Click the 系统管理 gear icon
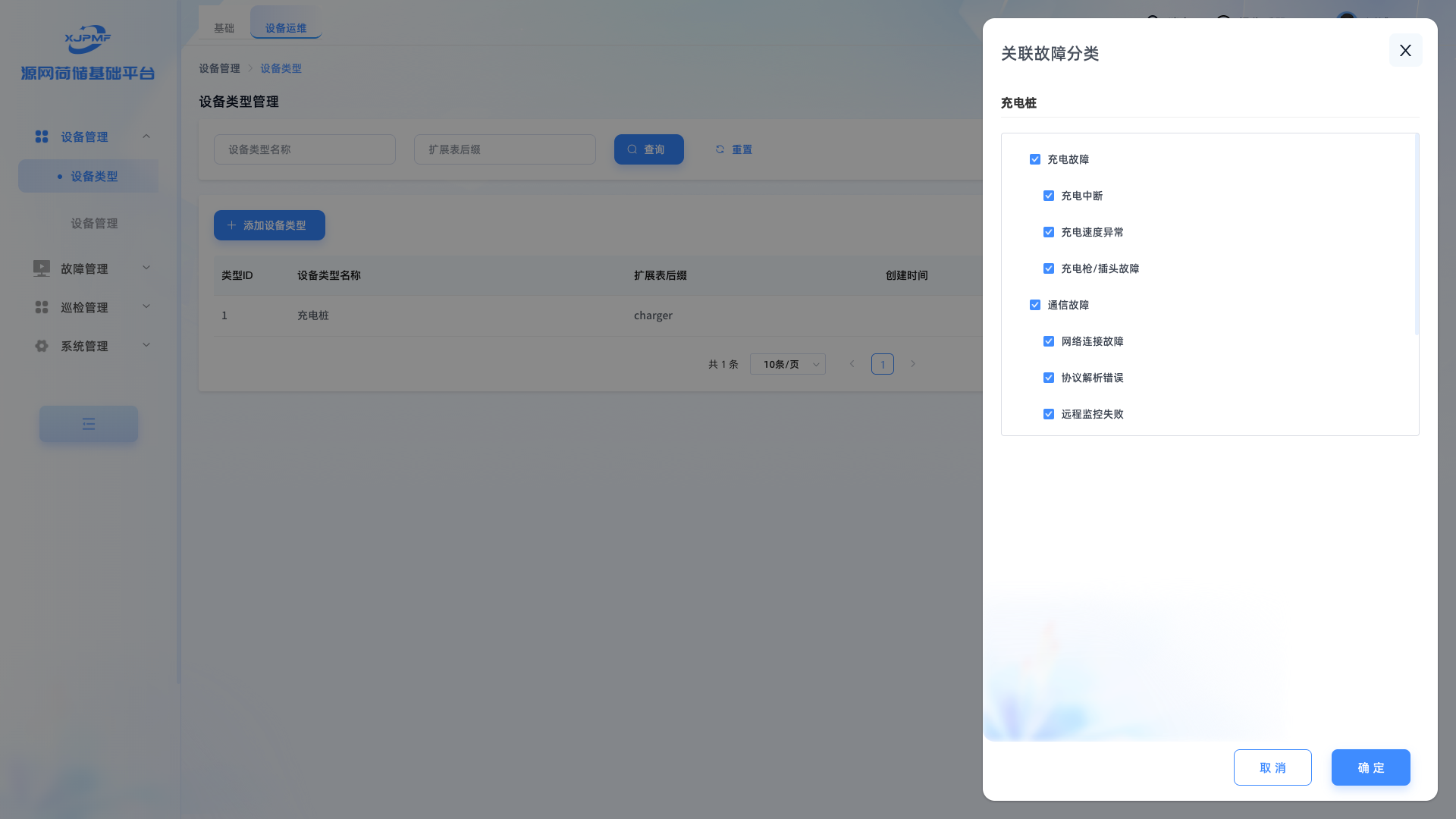1456x819 pixels. point(42,346)
